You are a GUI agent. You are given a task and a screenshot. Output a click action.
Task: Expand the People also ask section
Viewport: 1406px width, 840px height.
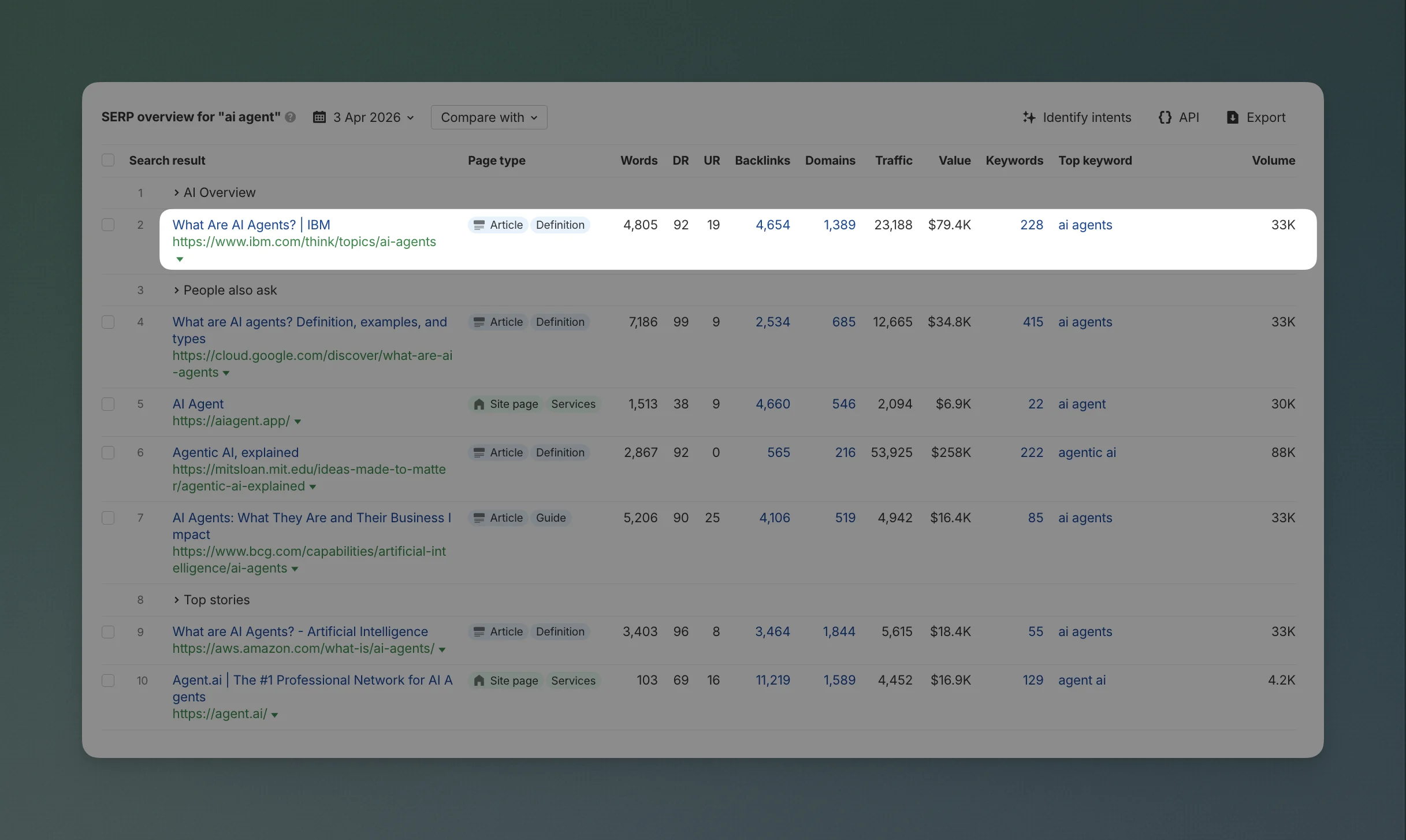(176, 290)
